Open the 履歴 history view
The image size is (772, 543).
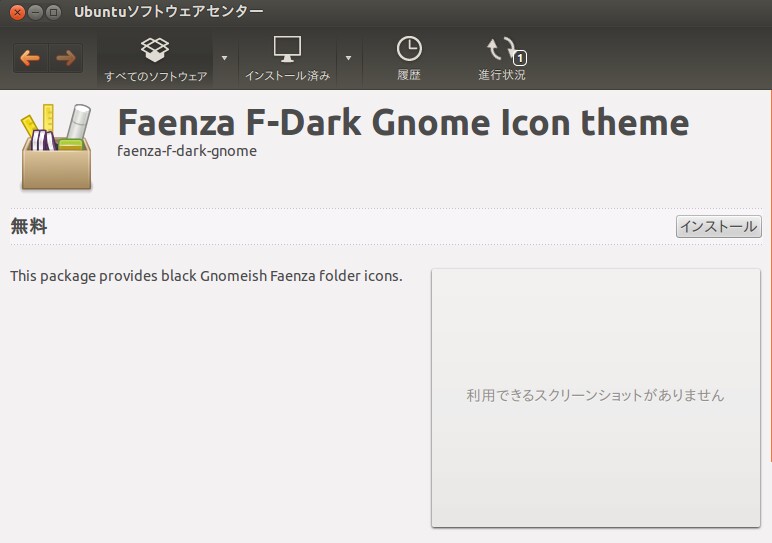click(409, 59)
